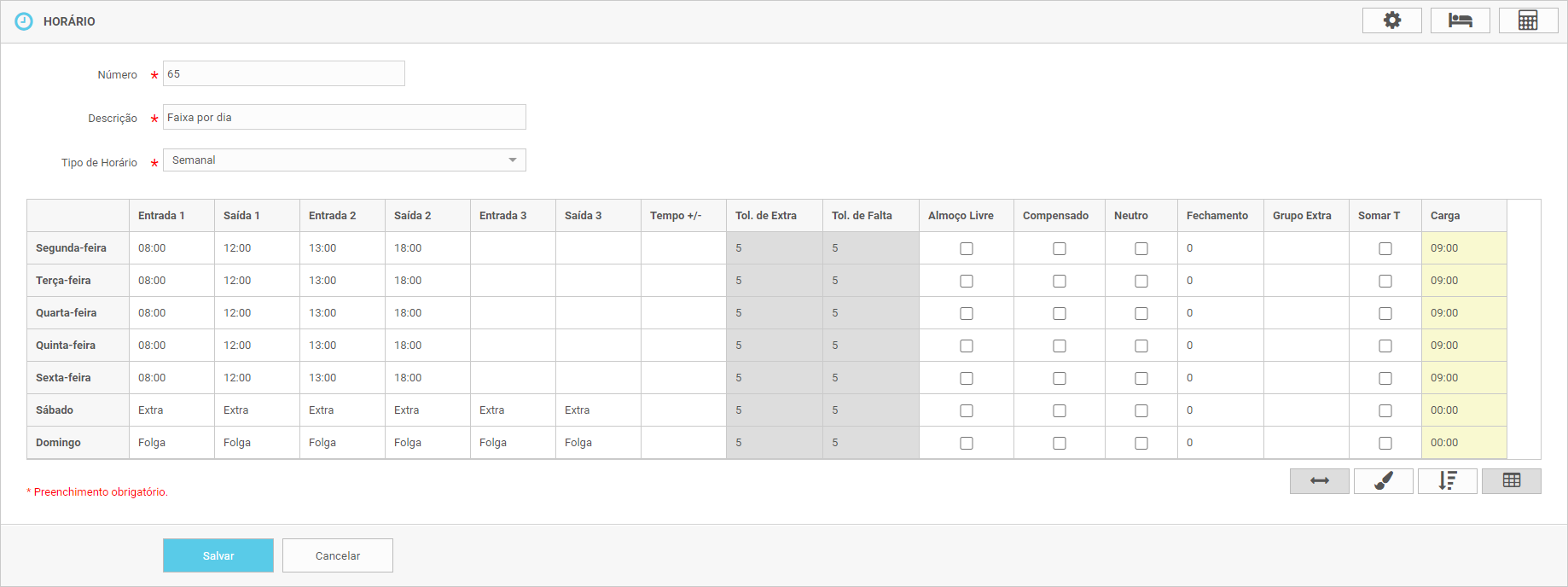Click the paintbrush icon button
Viewport: 1568px width, 587px height.
(1383, 481)
